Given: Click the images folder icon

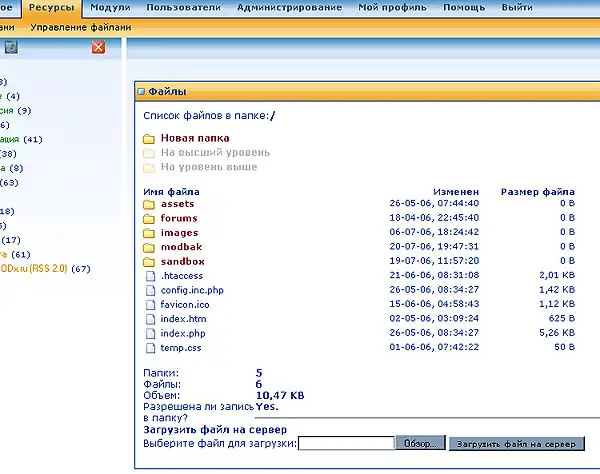Looking at the screenshot, I should pos(149,233).
